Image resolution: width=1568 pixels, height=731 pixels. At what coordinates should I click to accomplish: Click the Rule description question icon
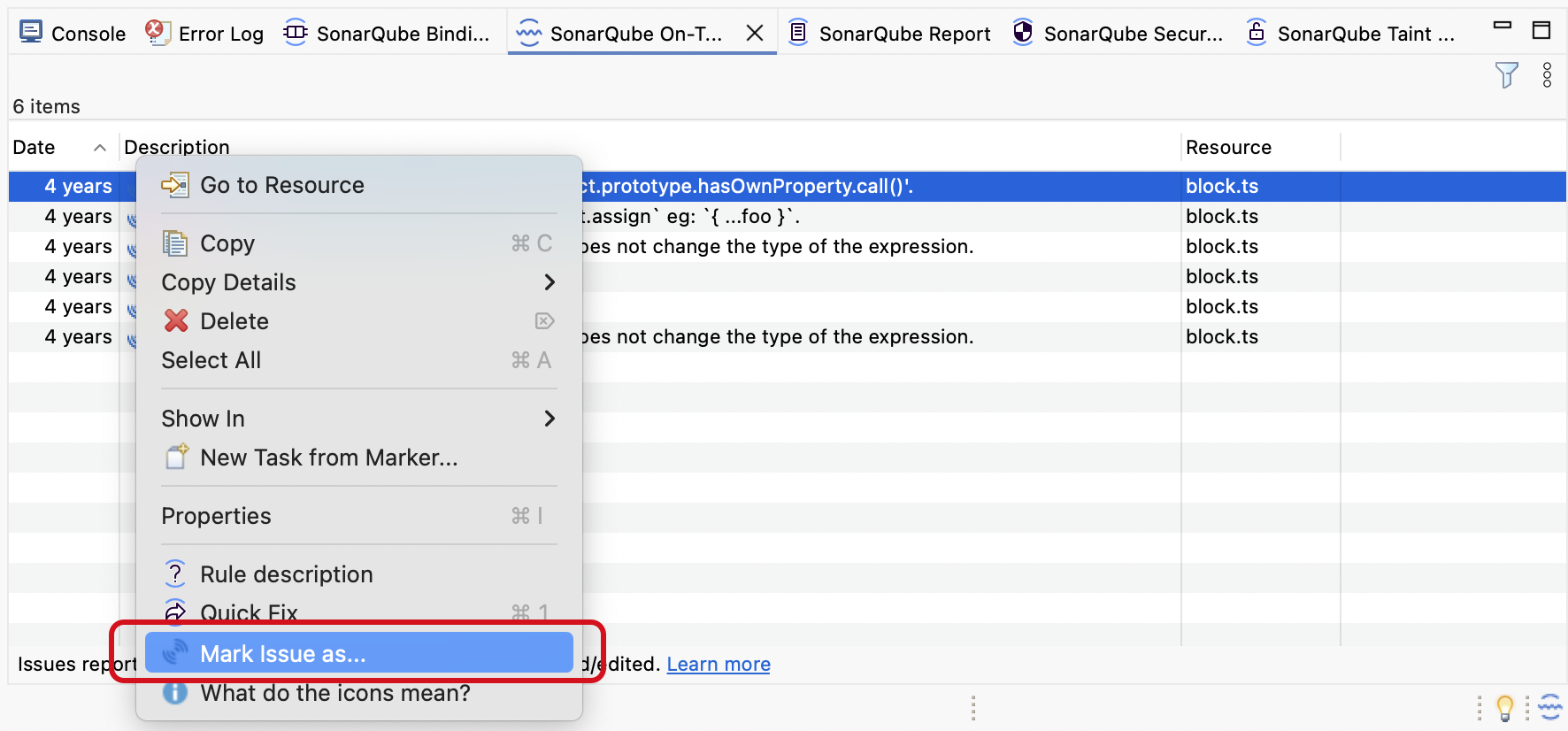[175, 573]
